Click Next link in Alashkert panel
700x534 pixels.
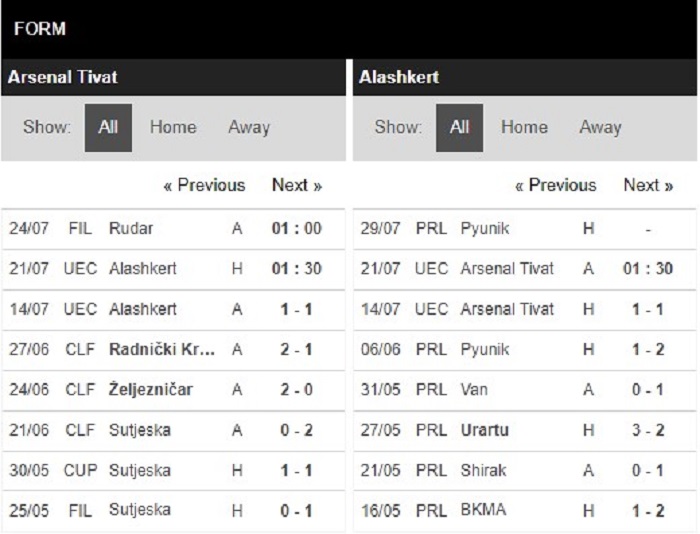pos(648,185)
